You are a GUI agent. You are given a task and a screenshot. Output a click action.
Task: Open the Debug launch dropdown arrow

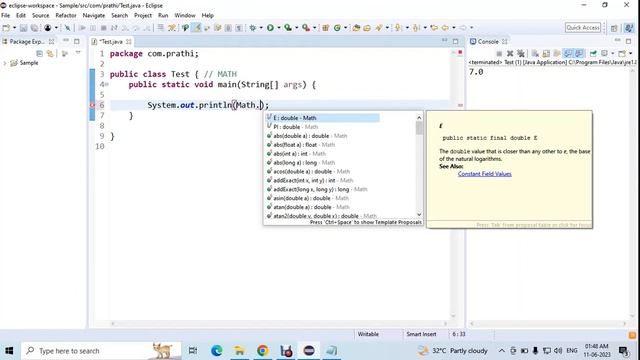point(261,28)
